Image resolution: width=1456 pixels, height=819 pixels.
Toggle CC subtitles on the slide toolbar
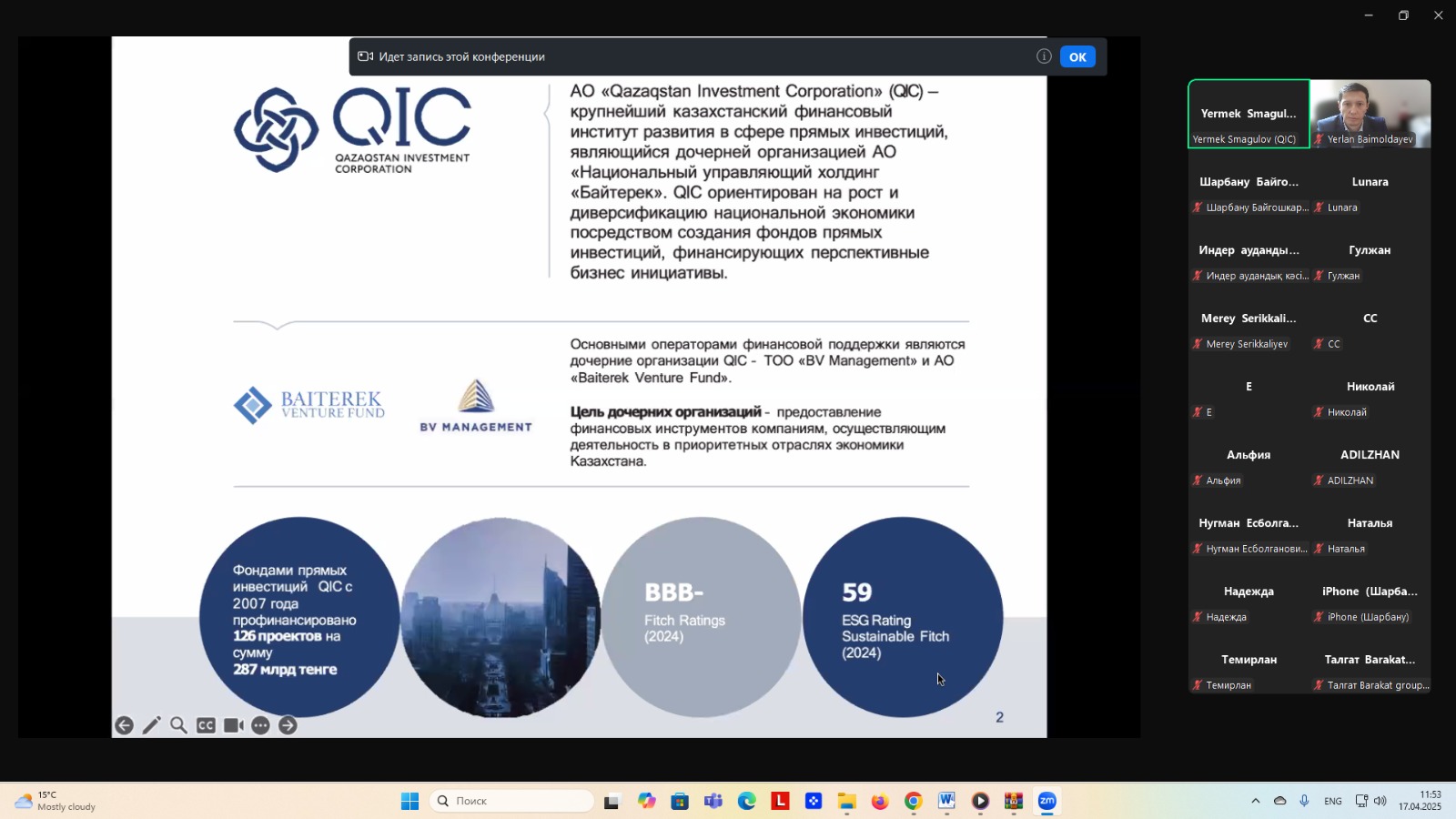click(x=207, y=725)
